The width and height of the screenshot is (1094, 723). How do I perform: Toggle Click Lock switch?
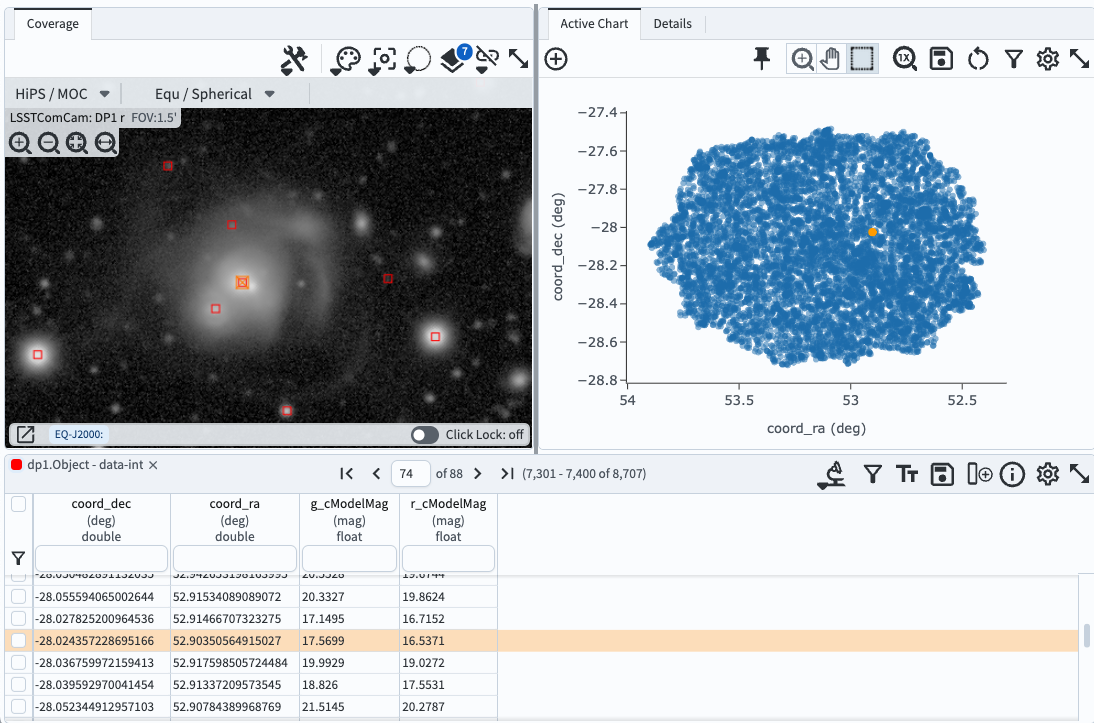click(x=425, y=435)
